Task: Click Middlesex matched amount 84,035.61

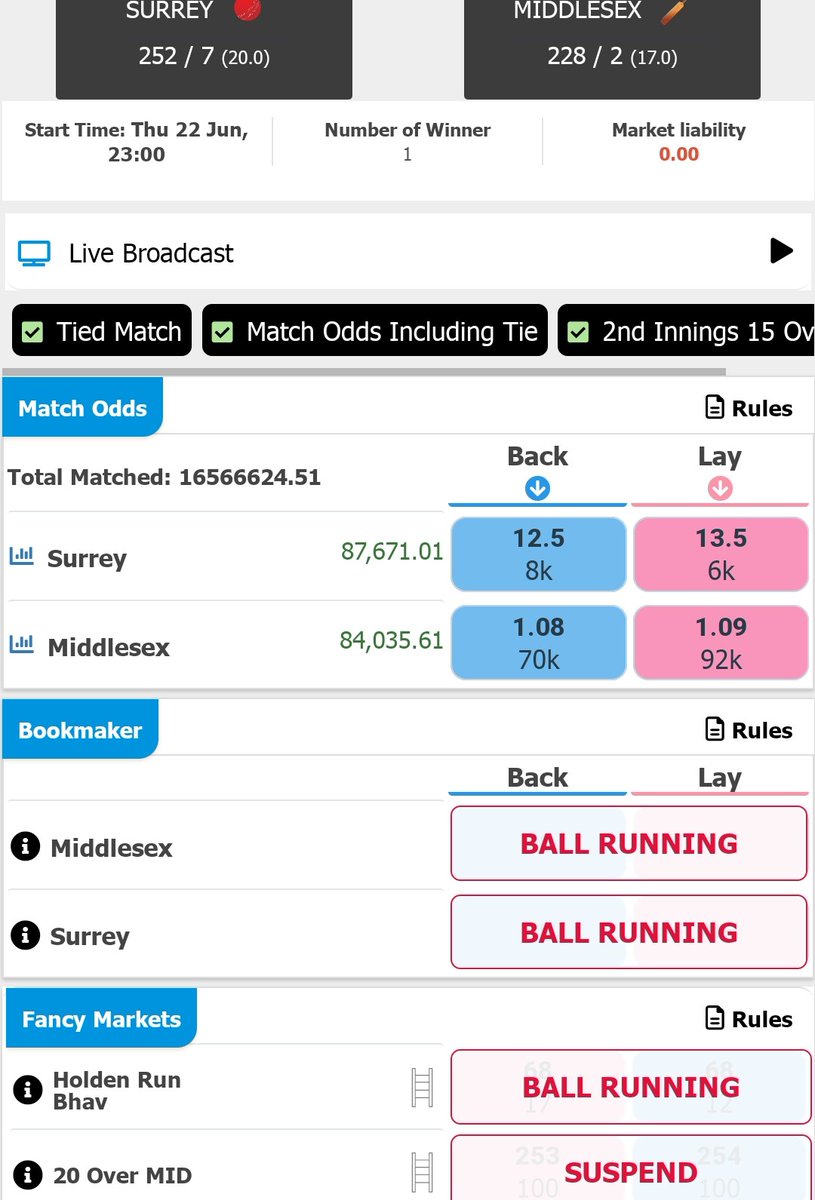Action: [391, 640]
